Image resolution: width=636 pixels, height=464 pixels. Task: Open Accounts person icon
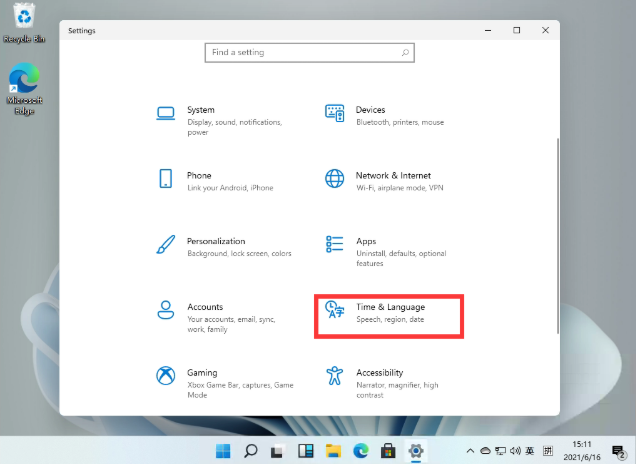(x=166, y=310)
